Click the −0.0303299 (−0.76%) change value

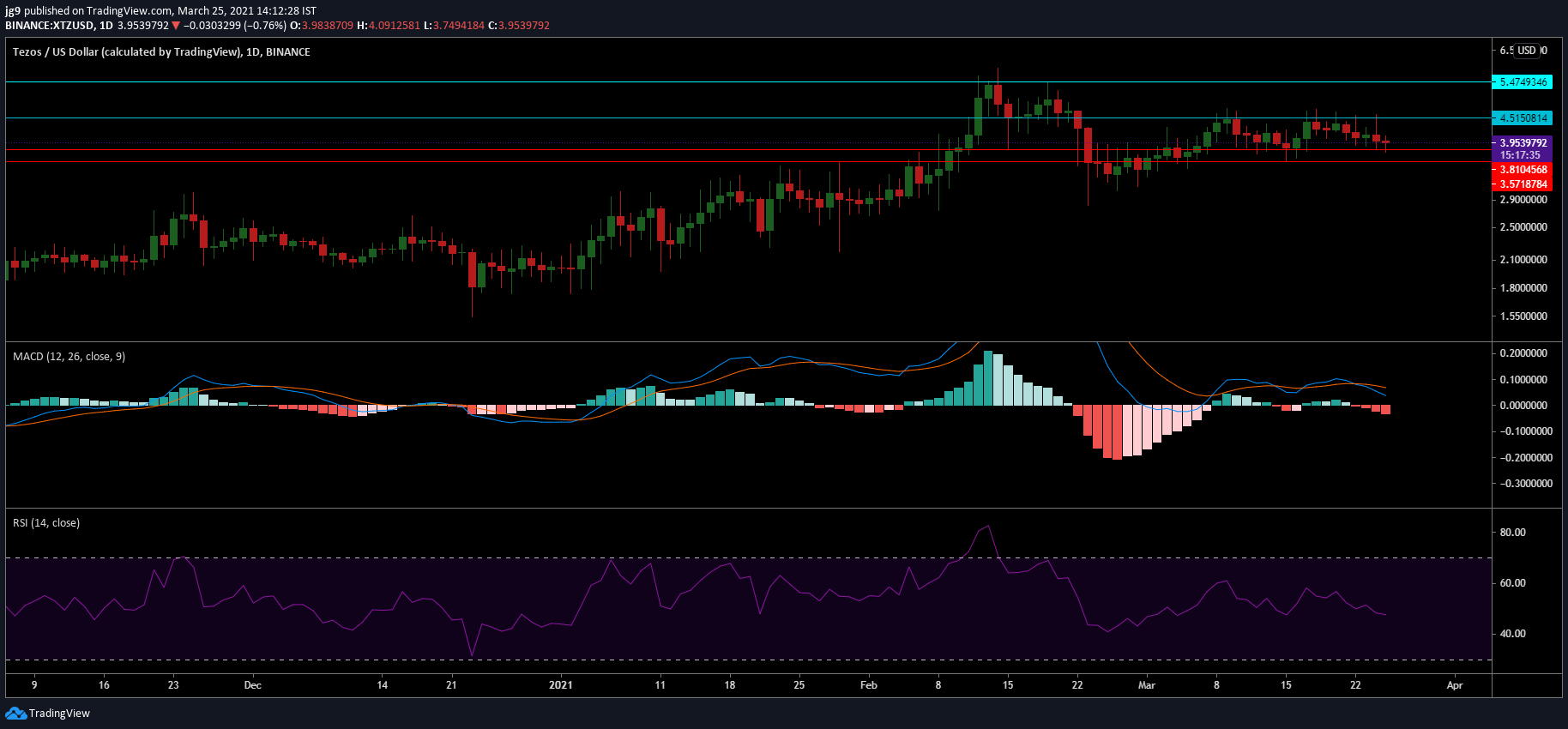point(234,26)
